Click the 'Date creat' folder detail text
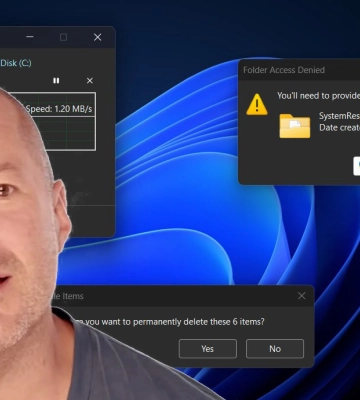The image size is (360, 400). (x=339, y=128)
